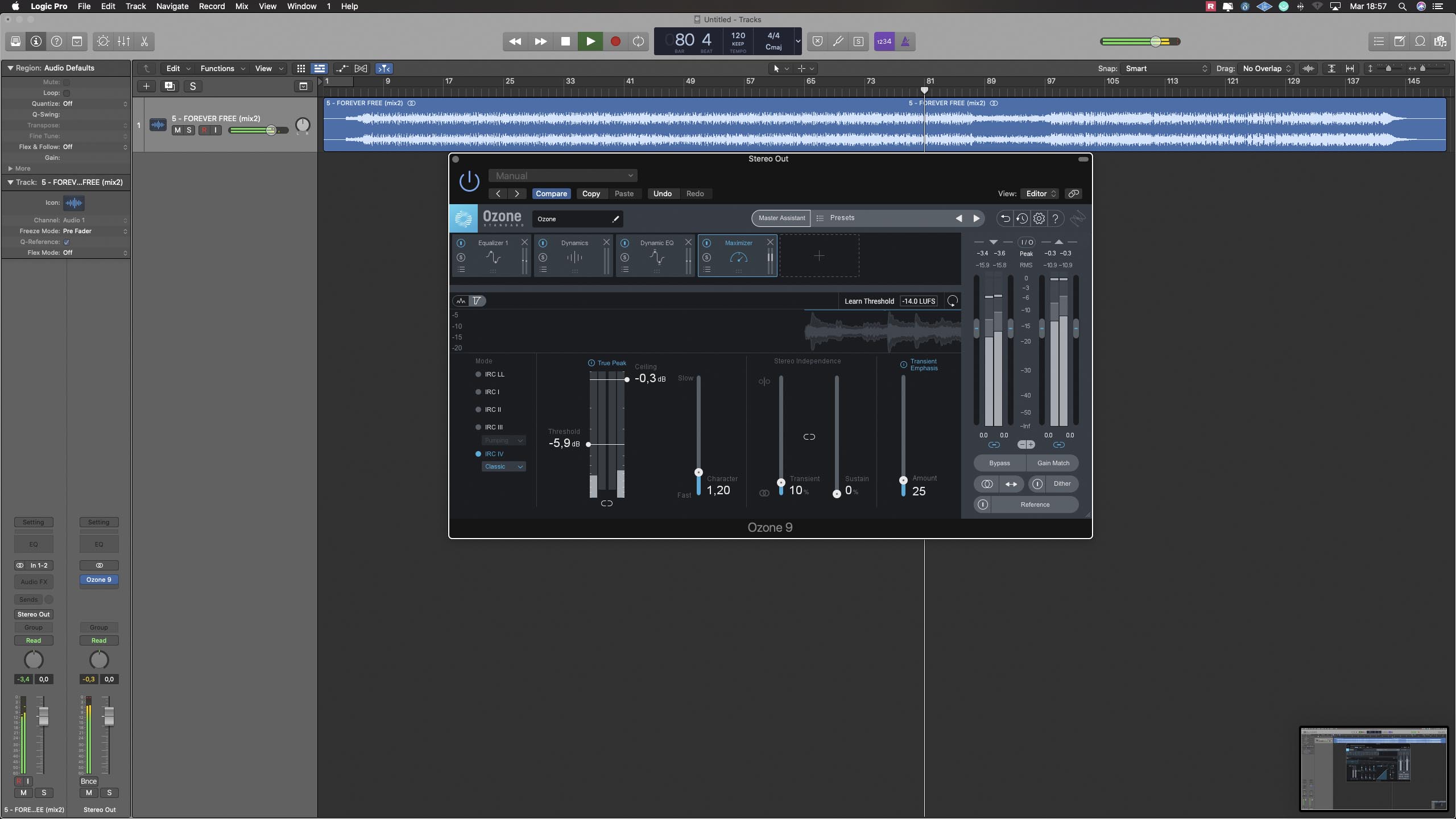Viewport: 1456px width, 819px height.
Task: Click the Character slider handle
Action: point(698,473)
